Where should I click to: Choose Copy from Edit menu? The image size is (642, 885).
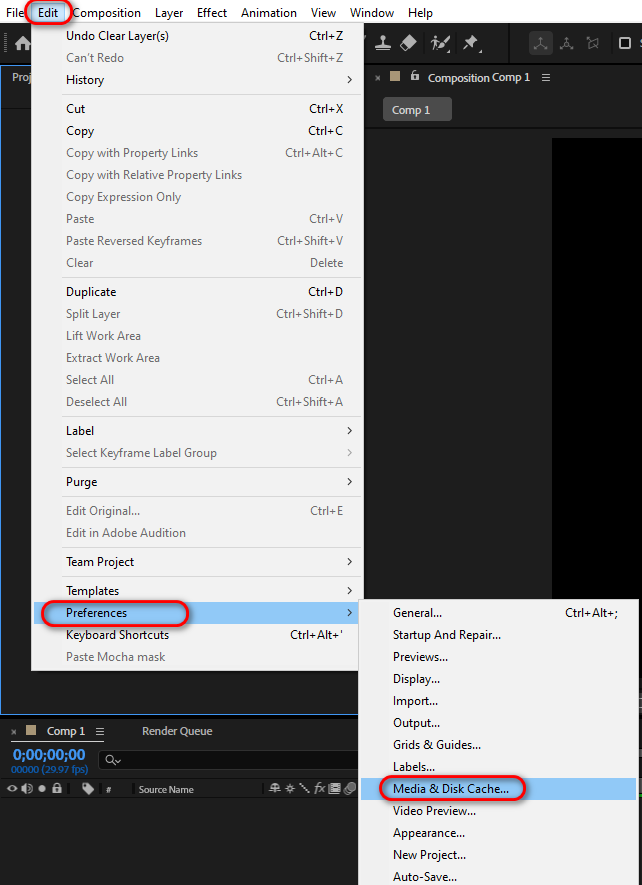pyautogui.click(x=197, y=131)
